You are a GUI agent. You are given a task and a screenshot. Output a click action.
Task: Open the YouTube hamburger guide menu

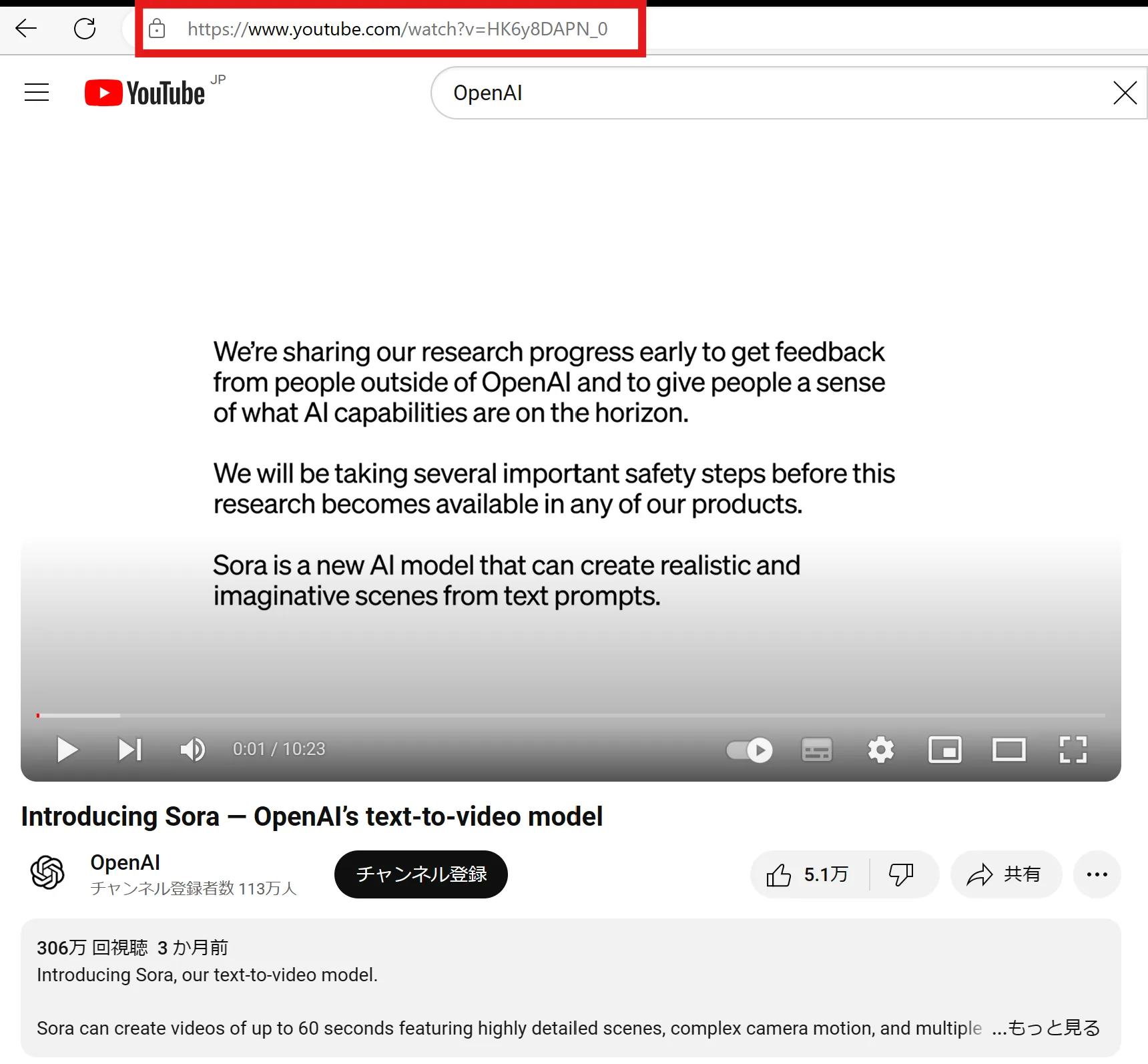(x=37, y=92)
